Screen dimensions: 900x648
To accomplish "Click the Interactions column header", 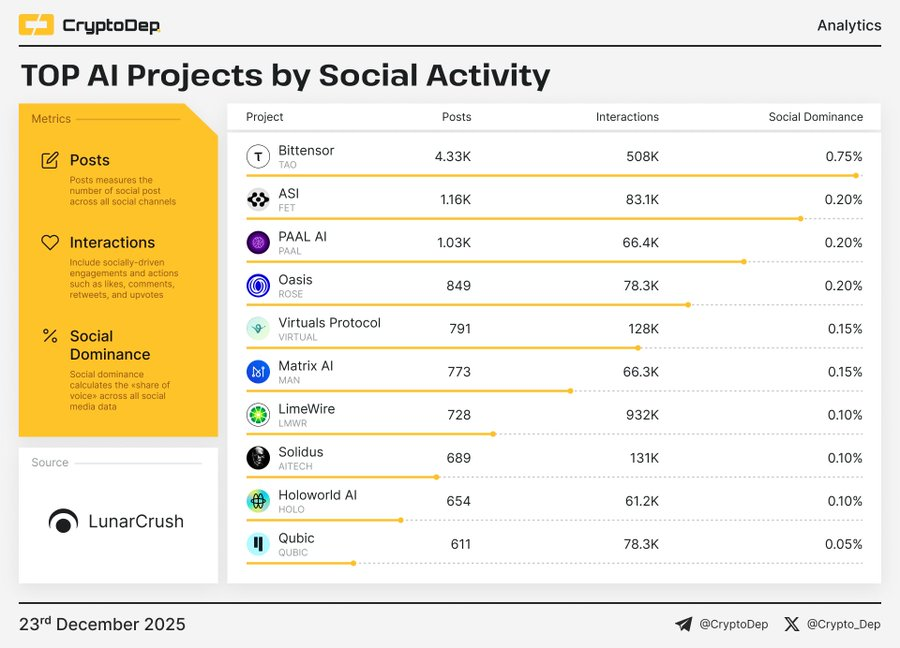I will [627, 117].
